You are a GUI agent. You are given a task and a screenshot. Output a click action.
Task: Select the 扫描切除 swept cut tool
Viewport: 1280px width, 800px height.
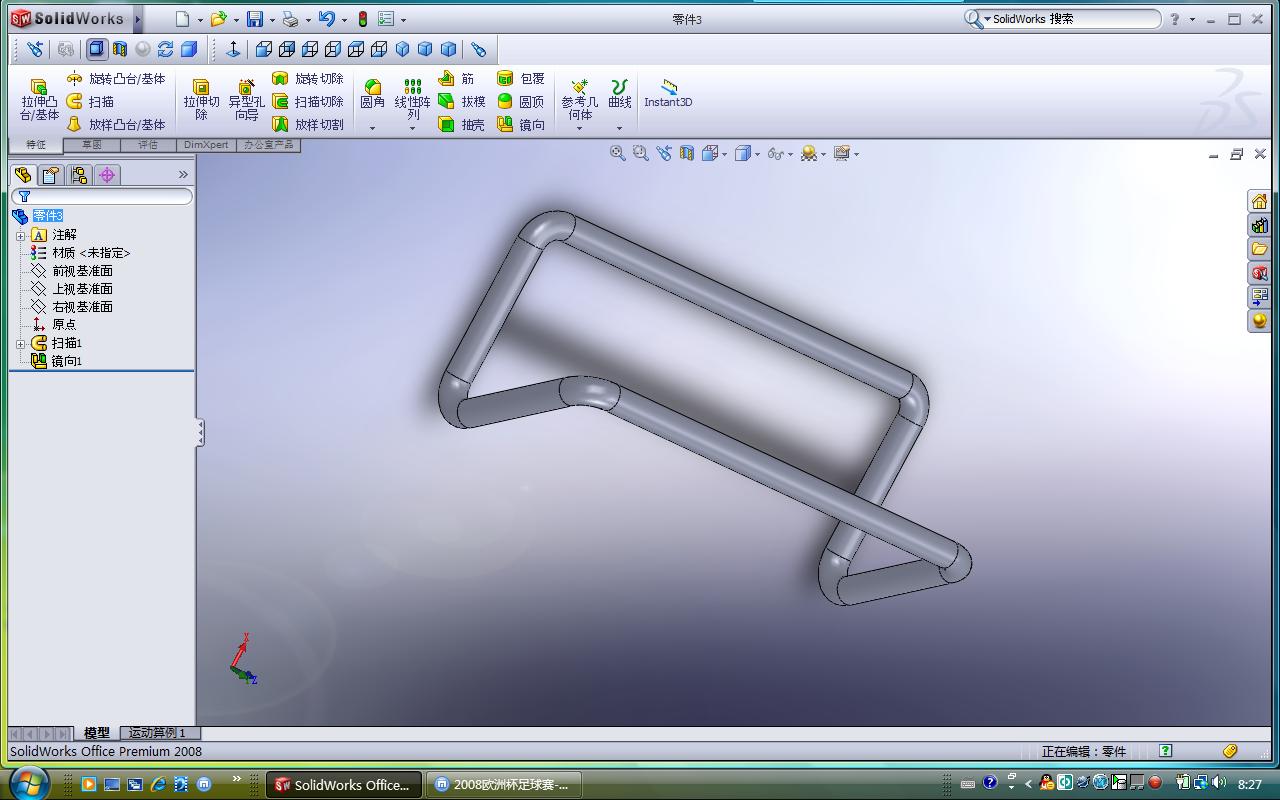tap(308, 101)
